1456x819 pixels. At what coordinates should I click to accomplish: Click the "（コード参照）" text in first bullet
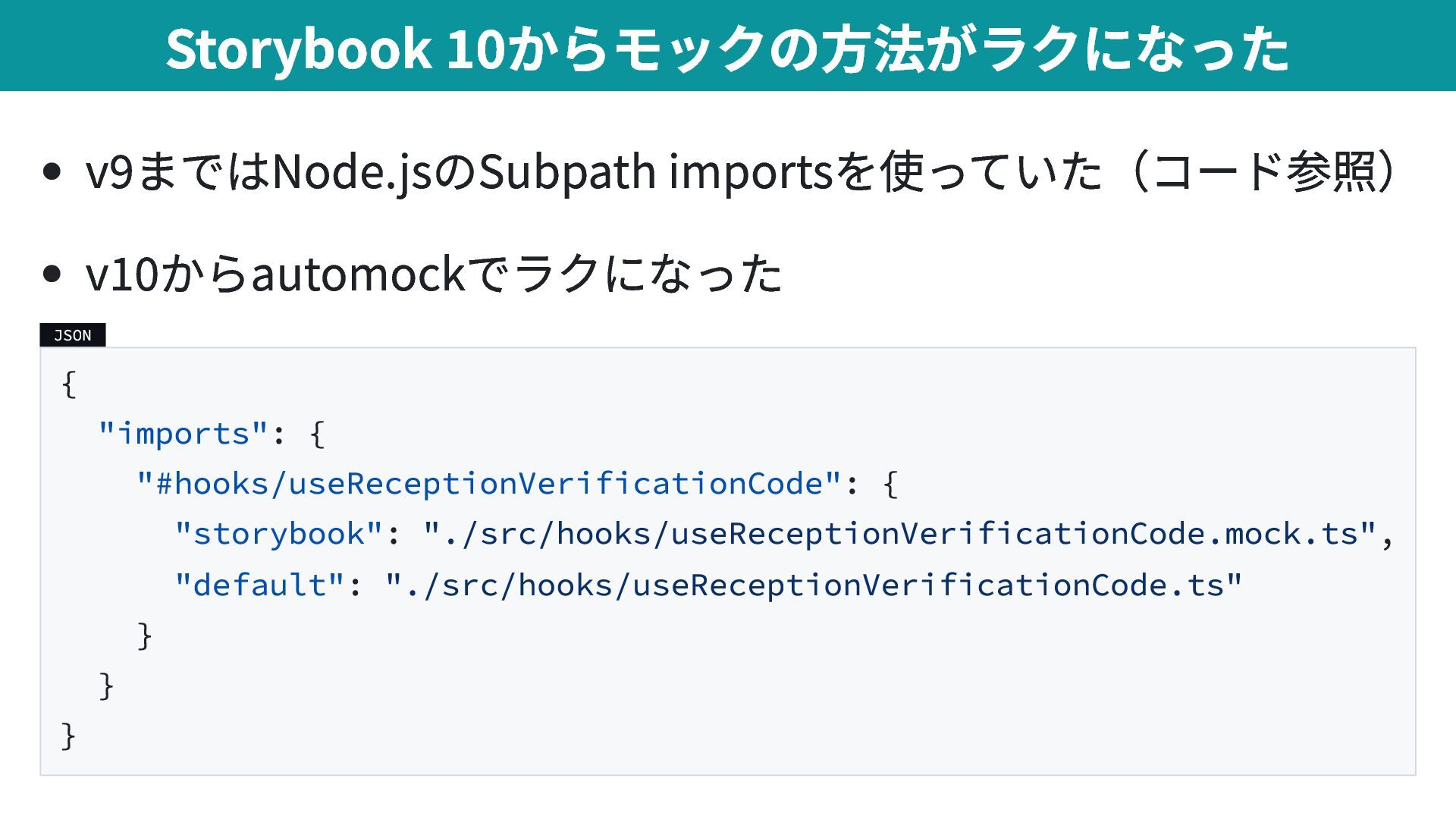(1263, 171)
